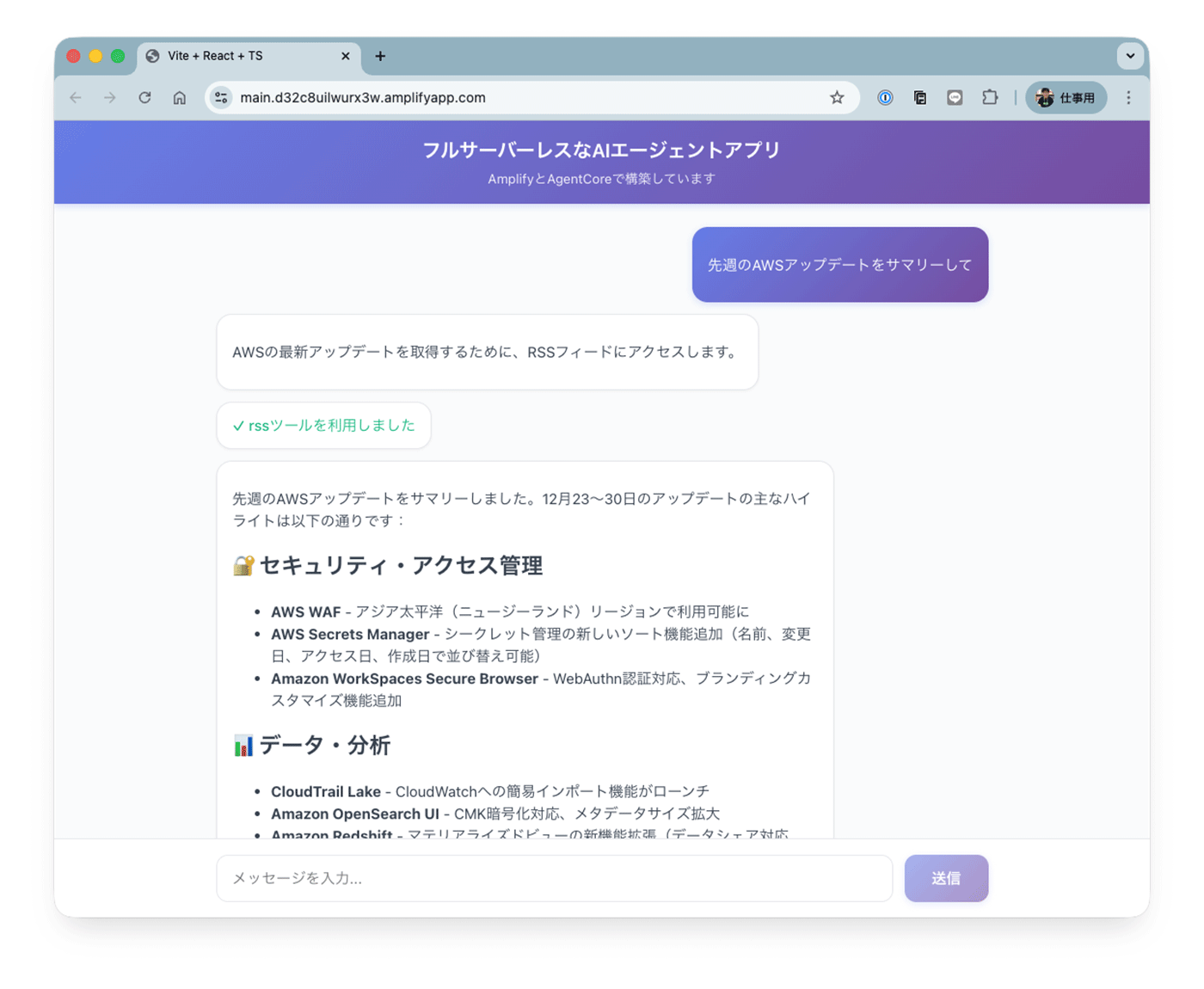
Task: Open the LINE extension
Action: tap(955, 97)
